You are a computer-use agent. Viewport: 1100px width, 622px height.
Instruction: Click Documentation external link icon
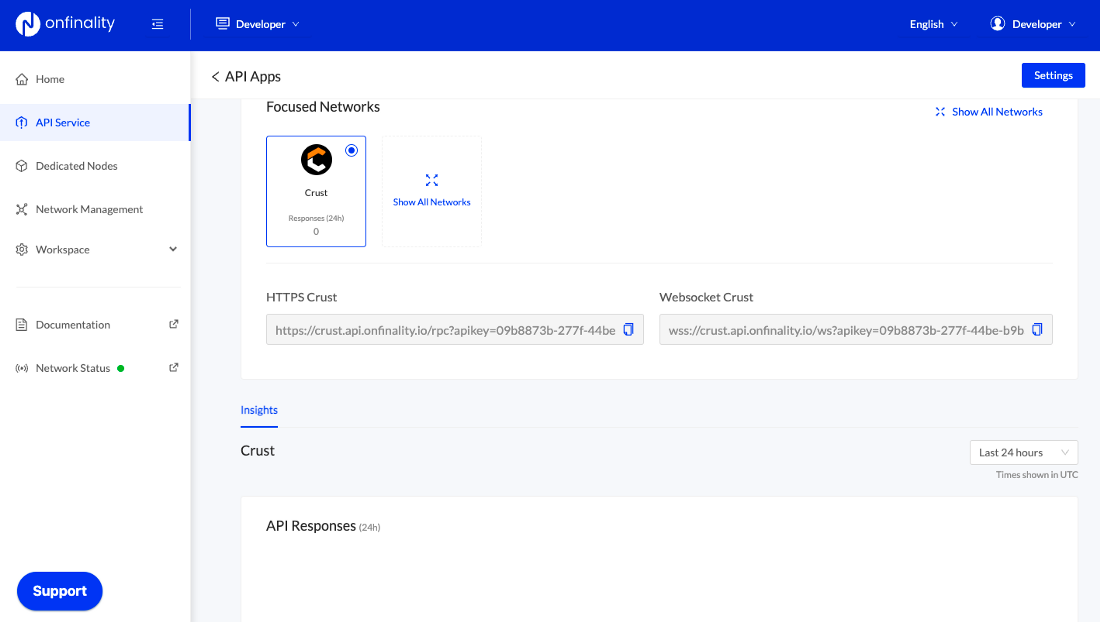point(173,324)
